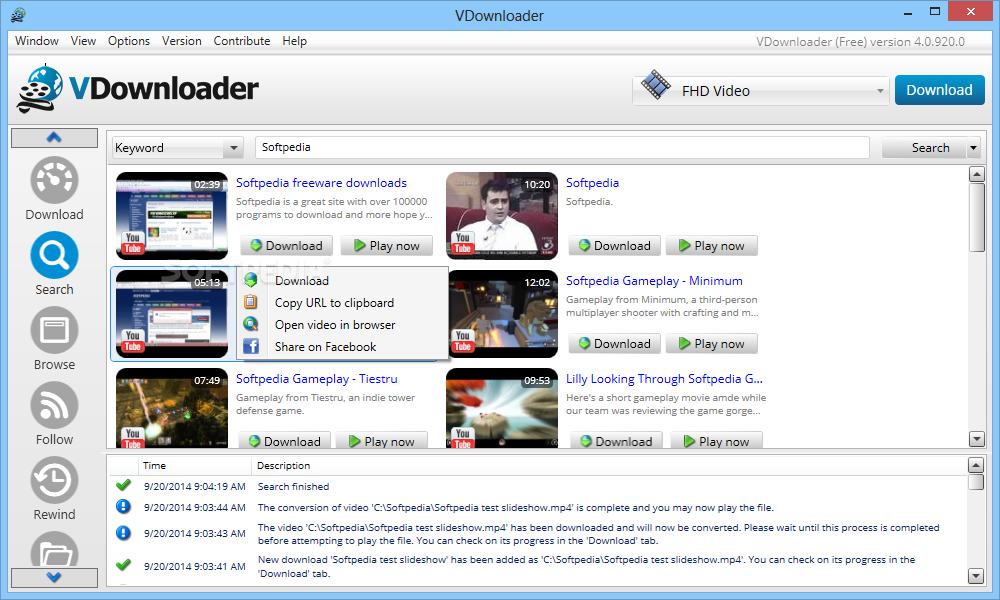Click the 10:20 video thumbnail
Viewport: 1000px width, 600px height.
click(502, 216)
